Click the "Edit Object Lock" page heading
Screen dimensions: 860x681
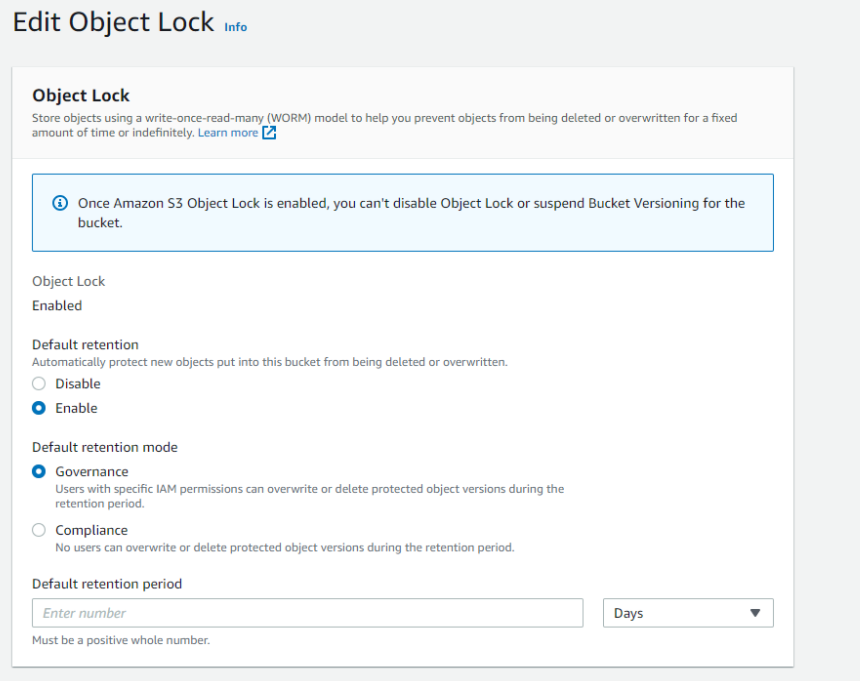point(113,22)
